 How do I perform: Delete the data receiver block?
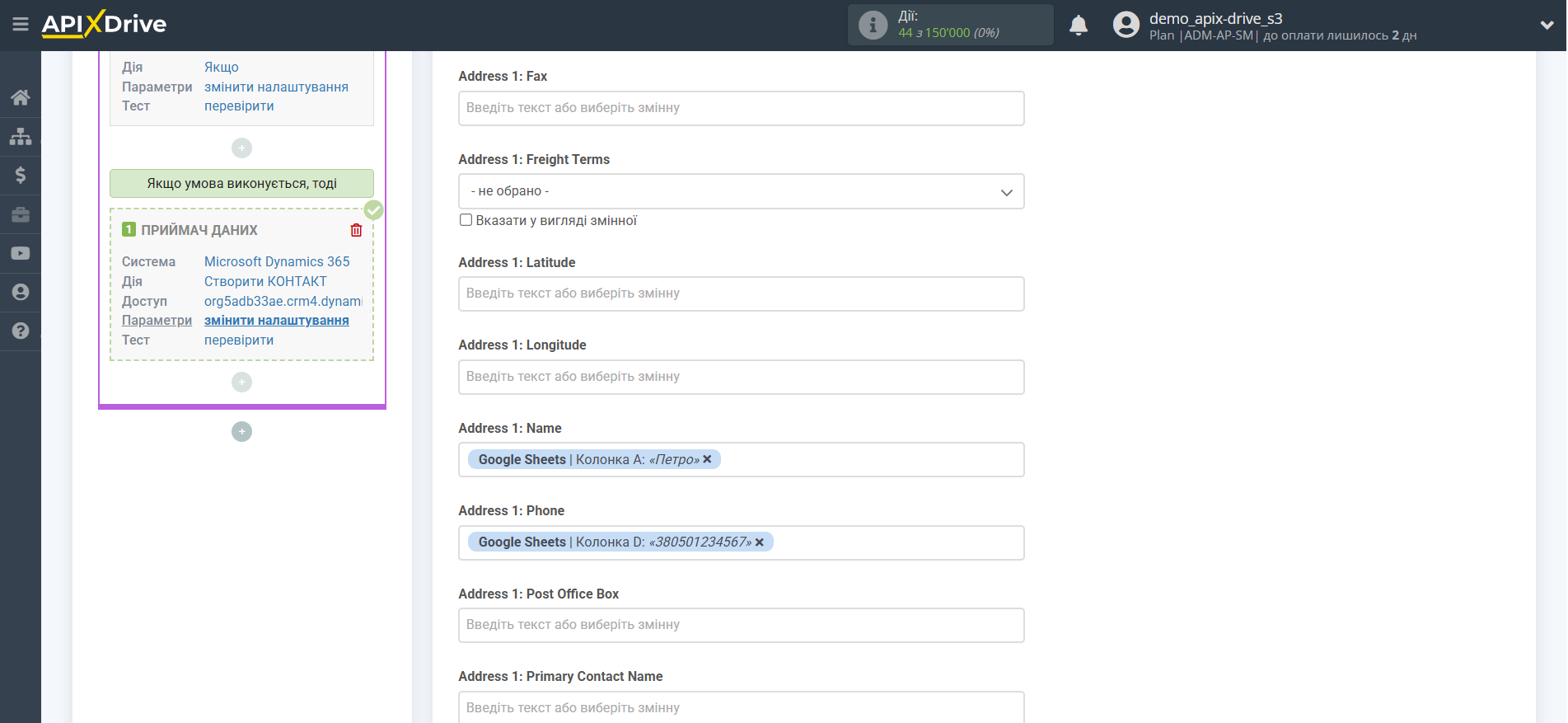pyautogui.click(x=356, y=230)
